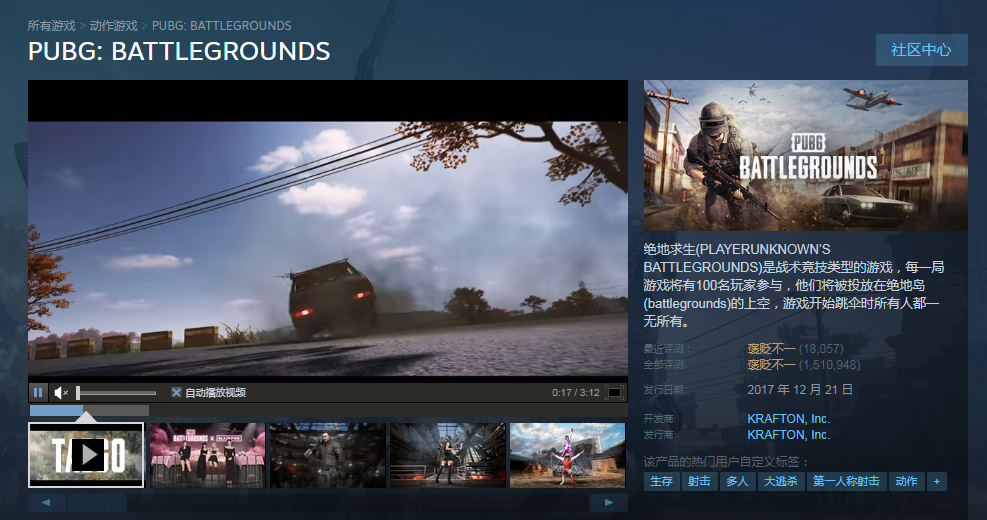Open the 大逃杀 tag

[x=779, y=481]
